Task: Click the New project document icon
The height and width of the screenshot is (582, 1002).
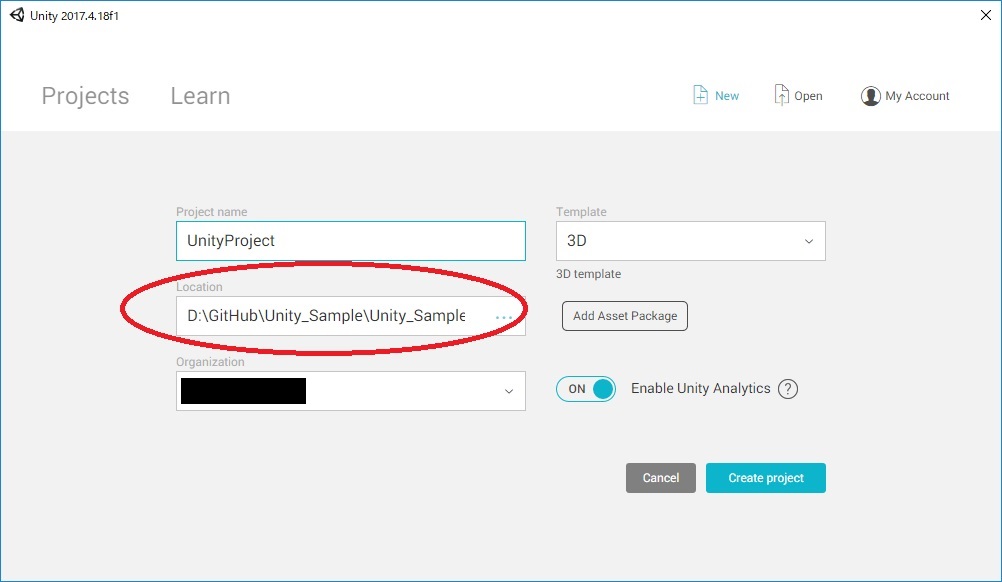Action: 700,95
